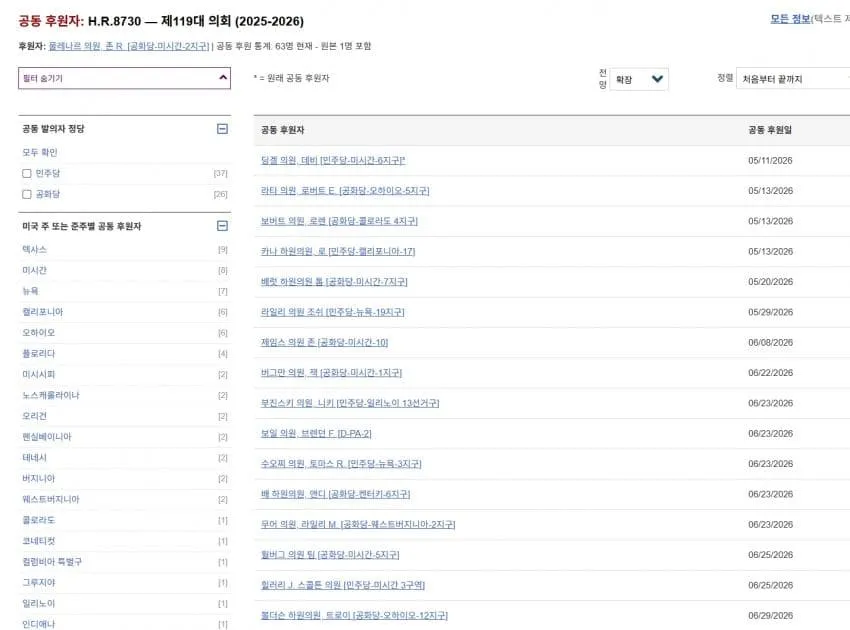Collapse the 미국 주 또는 준주별 공동 후원자 section

coord(222,226)
